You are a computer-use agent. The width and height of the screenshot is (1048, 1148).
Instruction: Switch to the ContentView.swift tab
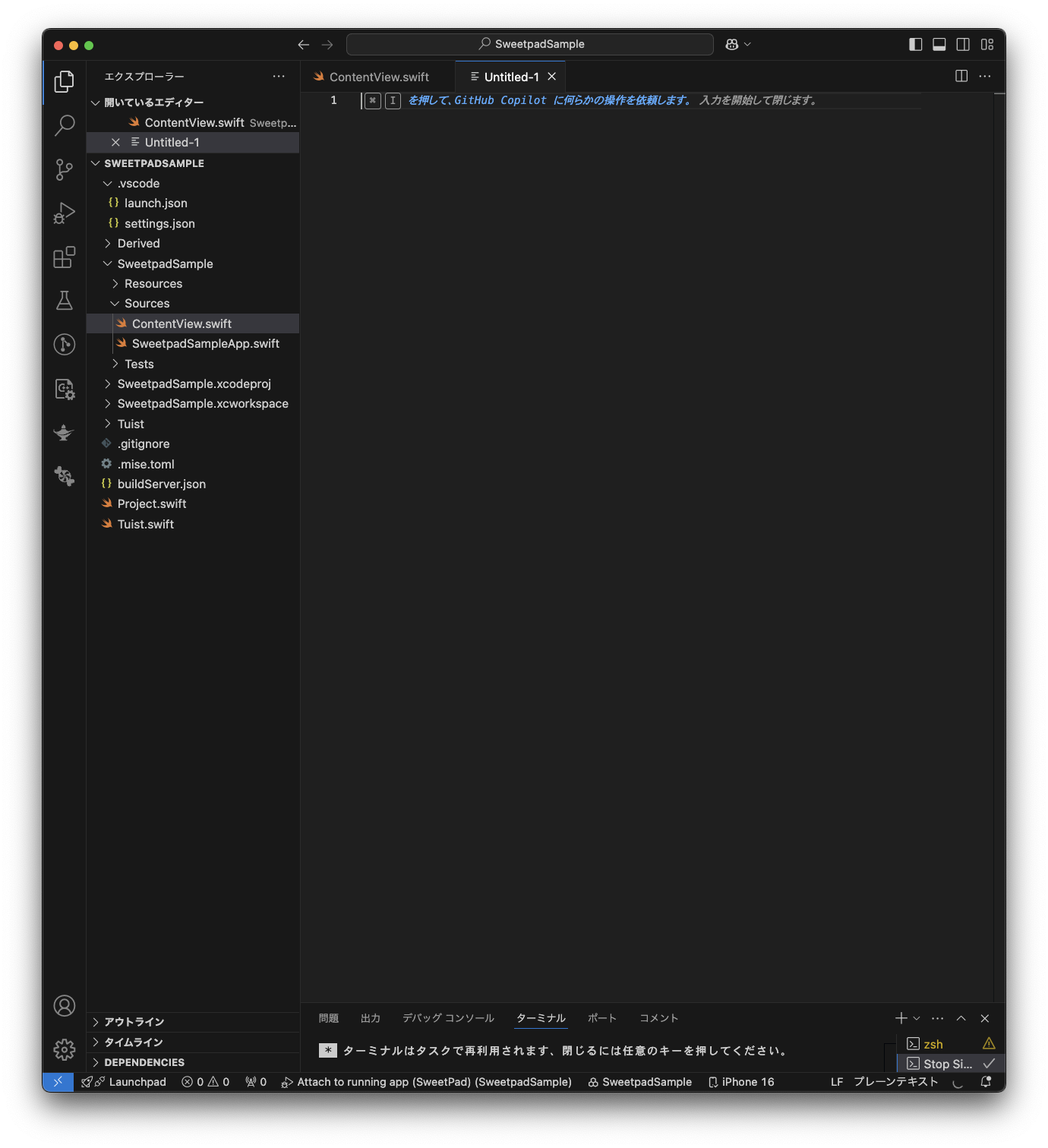tap(379, 76)
